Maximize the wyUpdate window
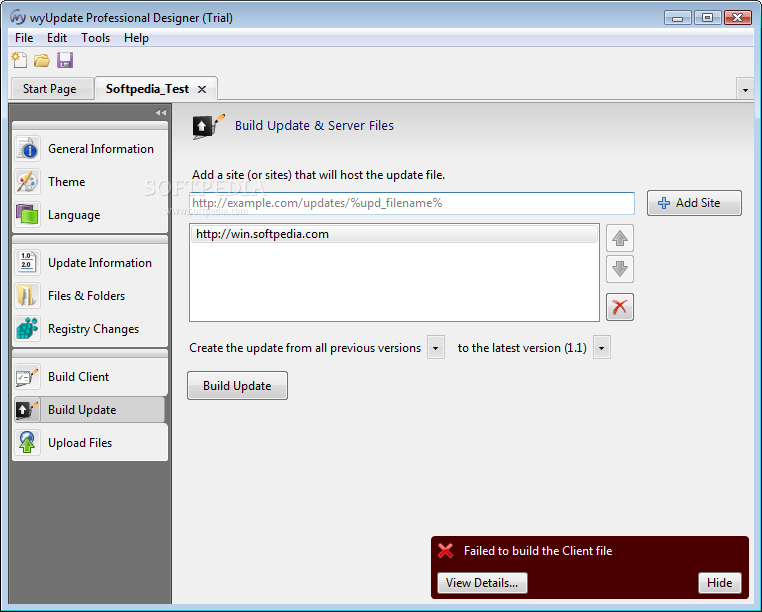Screen dimensions: 762x612 tap(707, 18)
